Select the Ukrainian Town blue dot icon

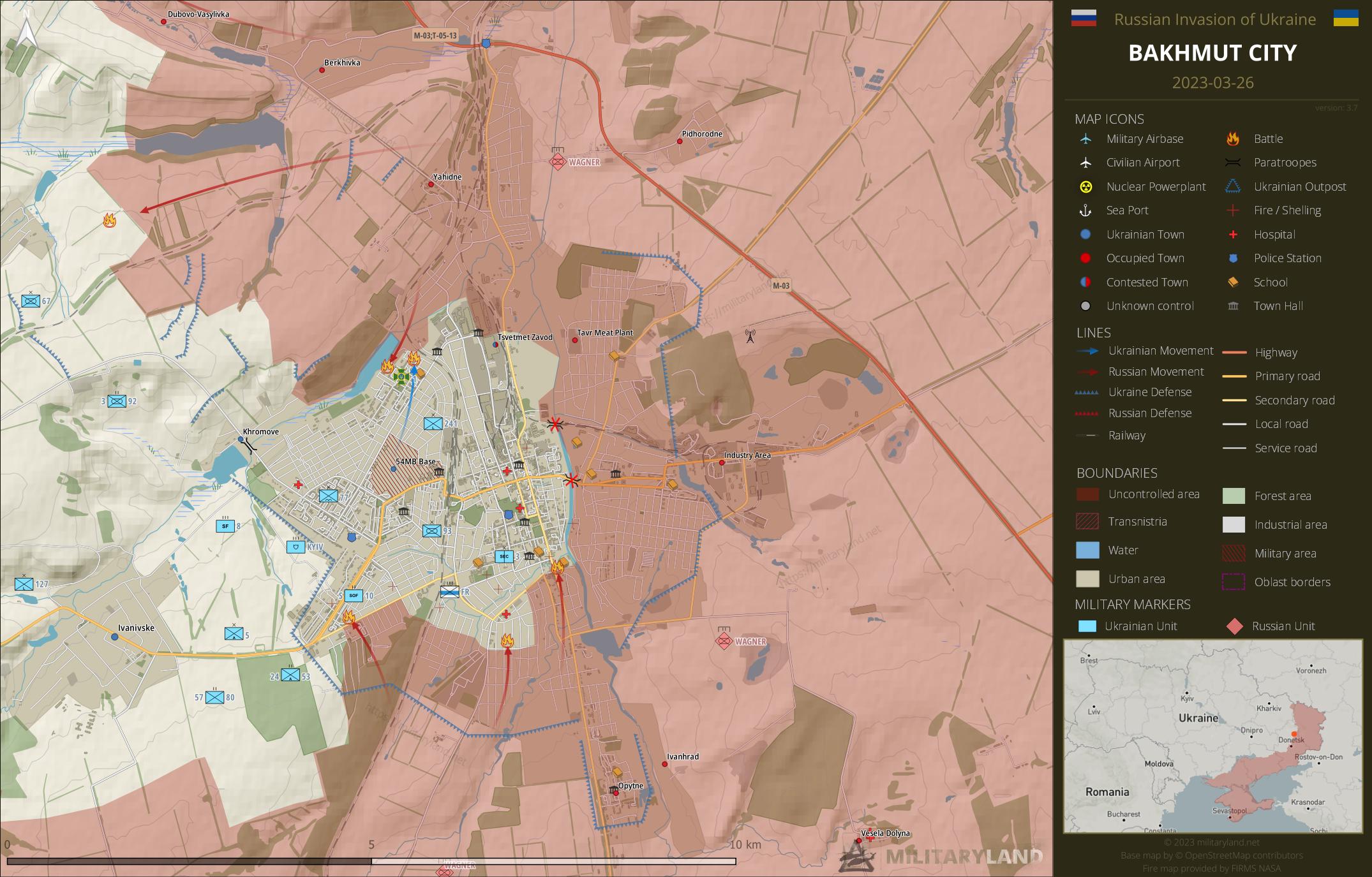1085,235
